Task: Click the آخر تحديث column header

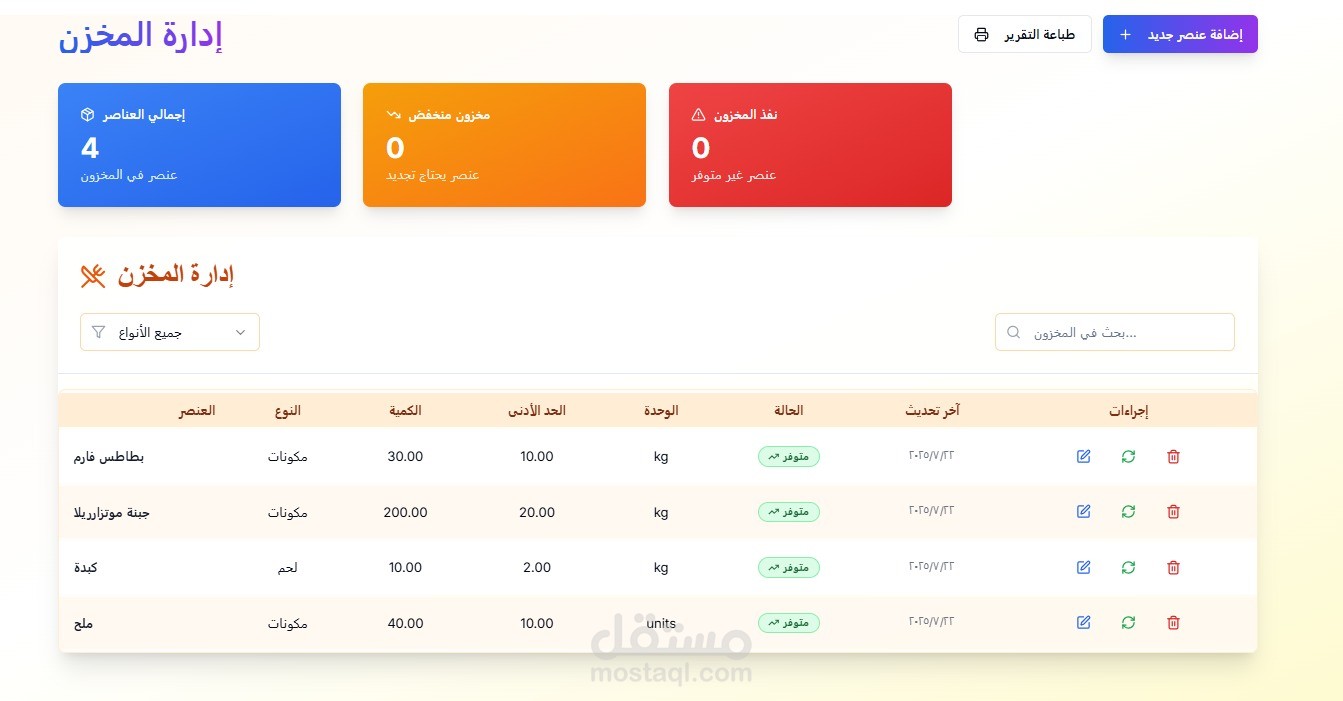Action: click(x=932, y=411)
